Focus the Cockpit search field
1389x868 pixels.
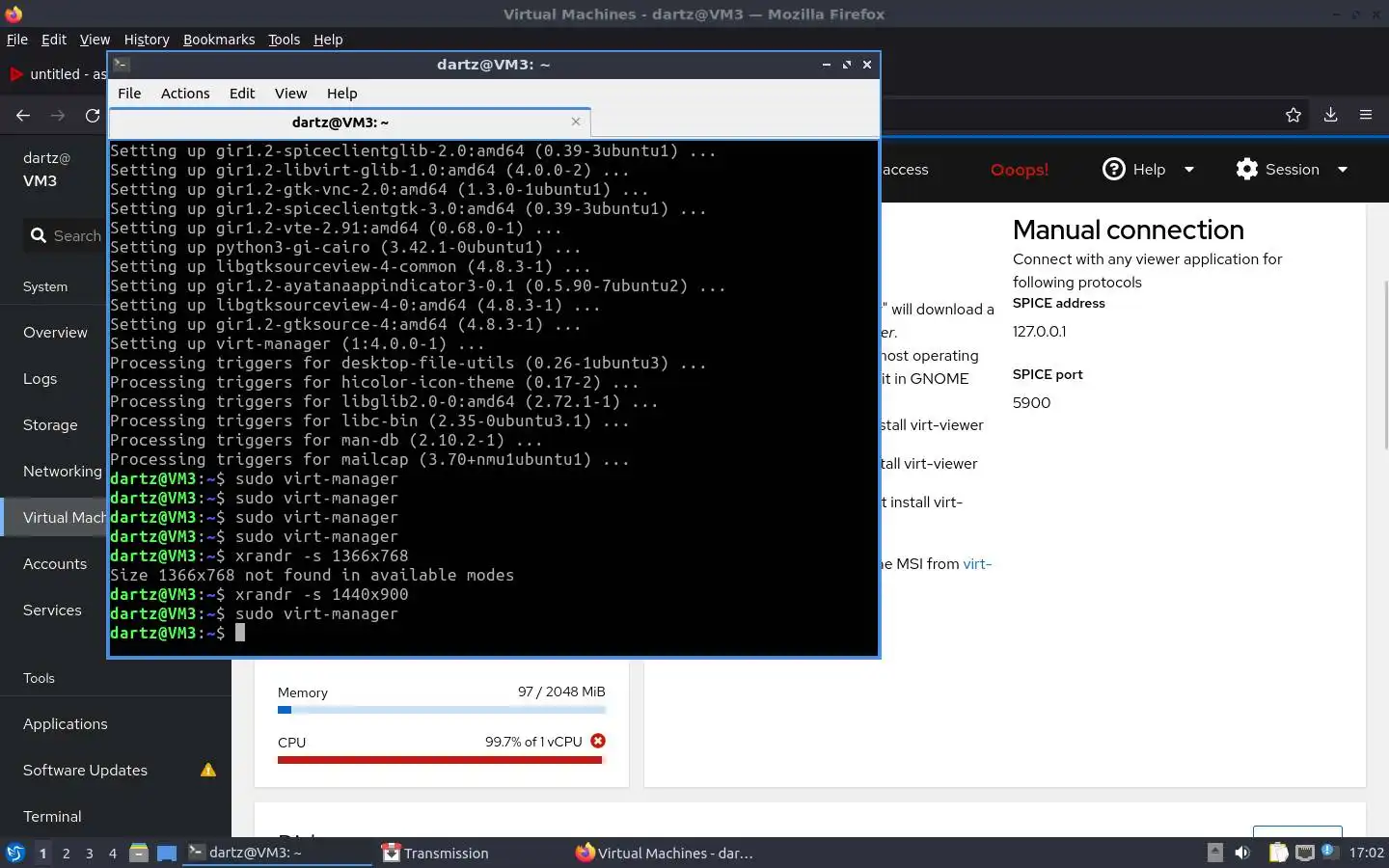pyautogui.click(x=66, y=235)
